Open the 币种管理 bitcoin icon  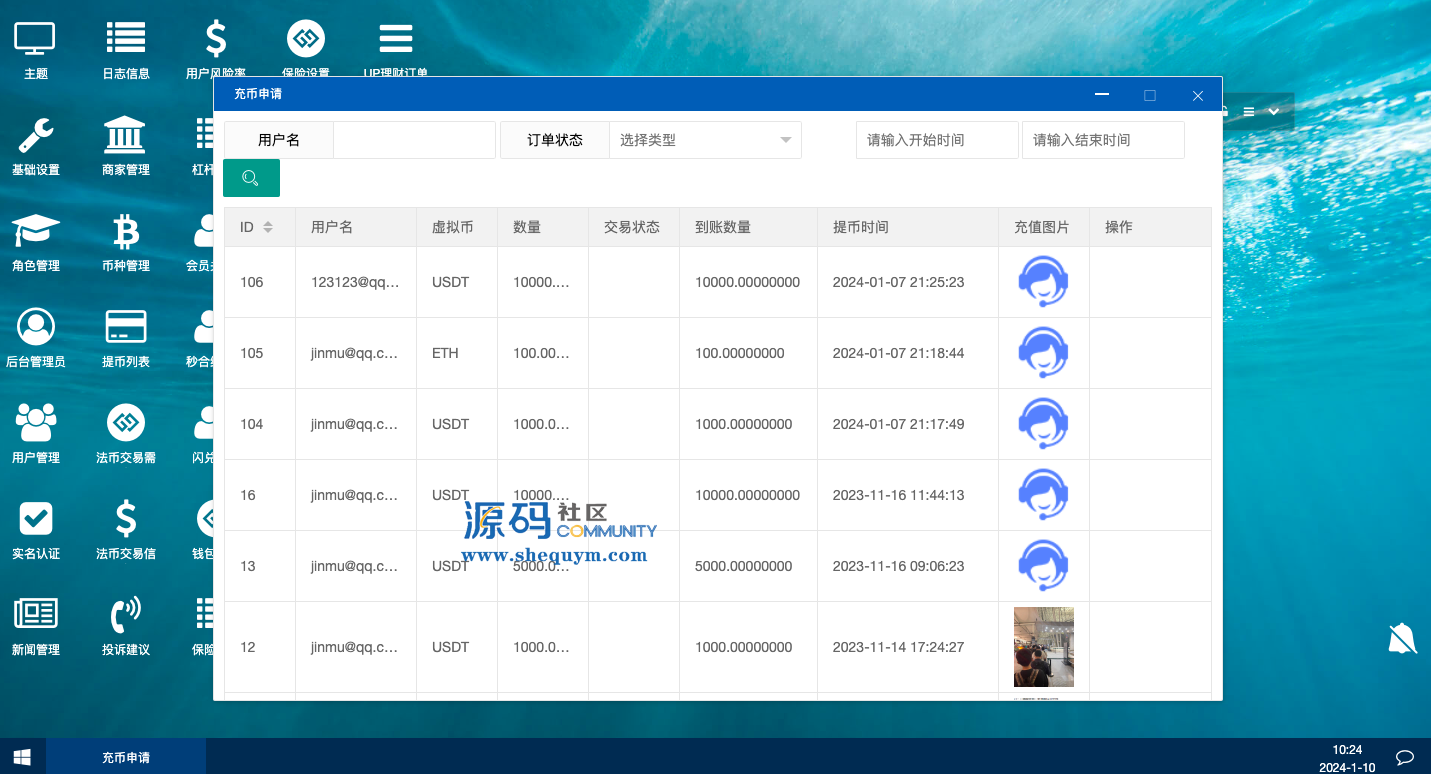click(125, 231)
